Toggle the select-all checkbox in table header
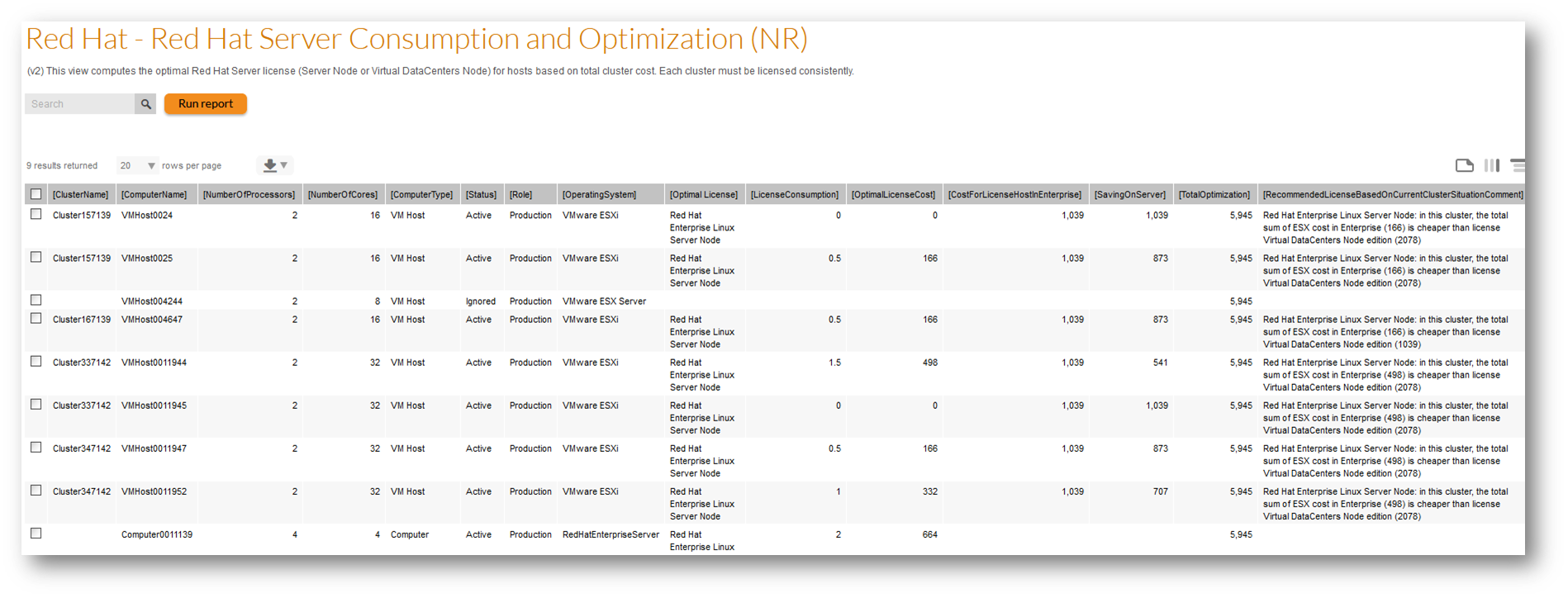The image size is (1568, 598). click(36, 194)
